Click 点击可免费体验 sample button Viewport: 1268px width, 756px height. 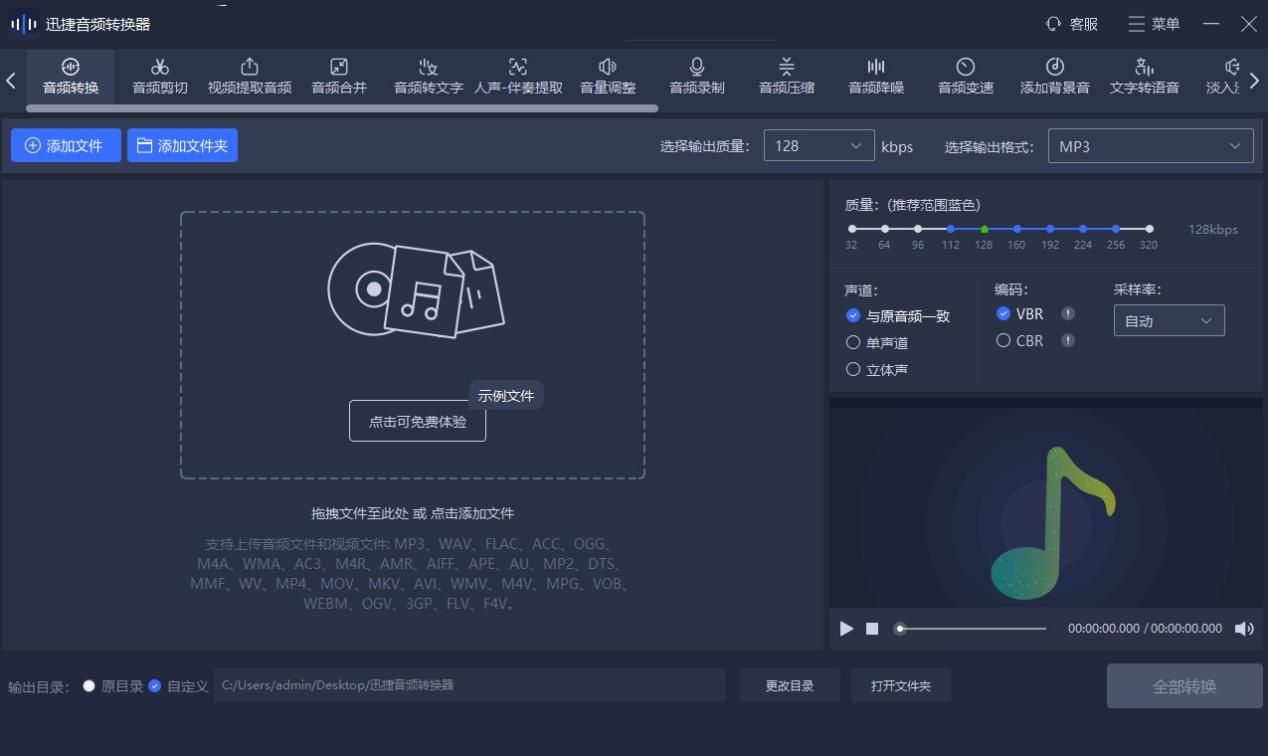coord(417,421)
